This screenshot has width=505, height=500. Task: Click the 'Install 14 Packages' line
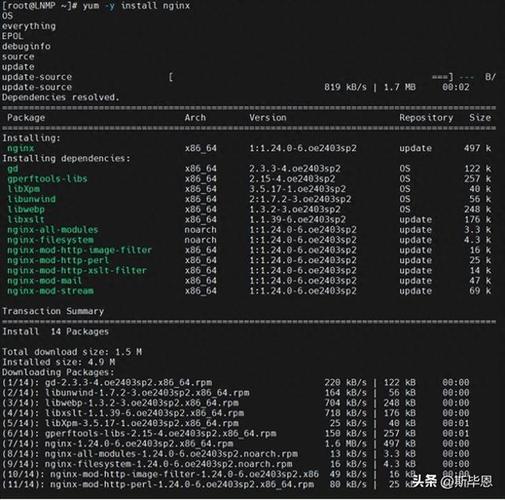point(55,332)
